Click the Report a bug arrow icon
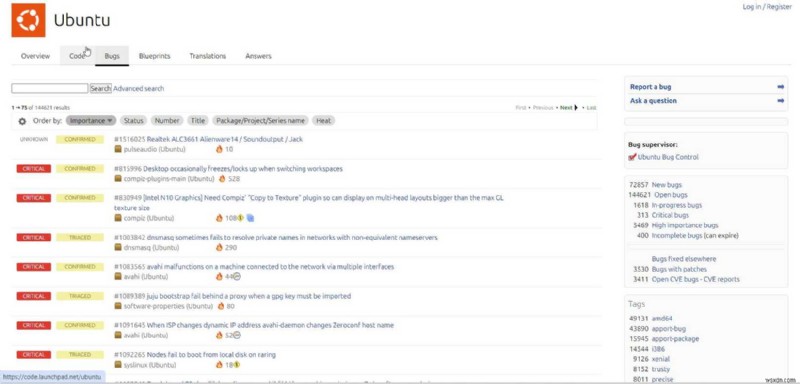800x384 pixels. 780,87
